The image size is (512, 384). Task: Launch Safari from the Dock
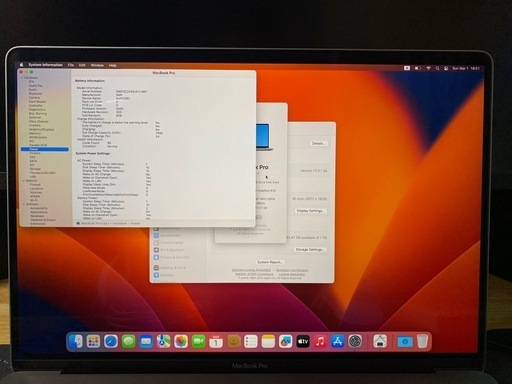click(111, 341)
